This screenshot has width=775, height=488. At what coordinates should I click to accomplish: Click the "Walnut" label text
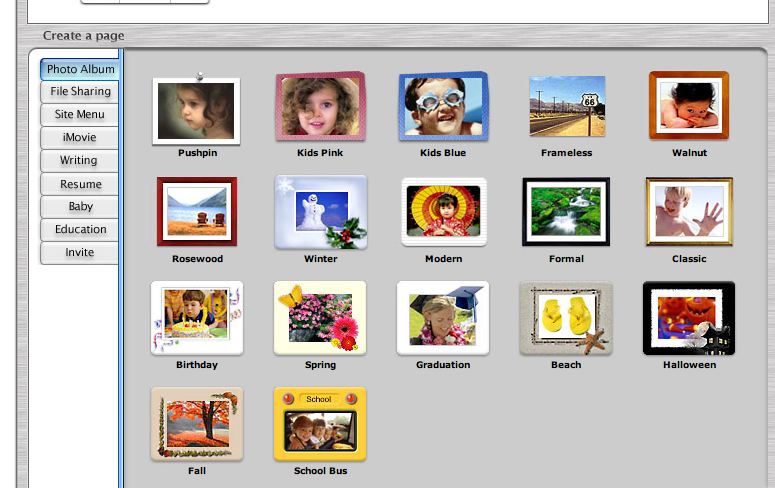click(689, 153)
